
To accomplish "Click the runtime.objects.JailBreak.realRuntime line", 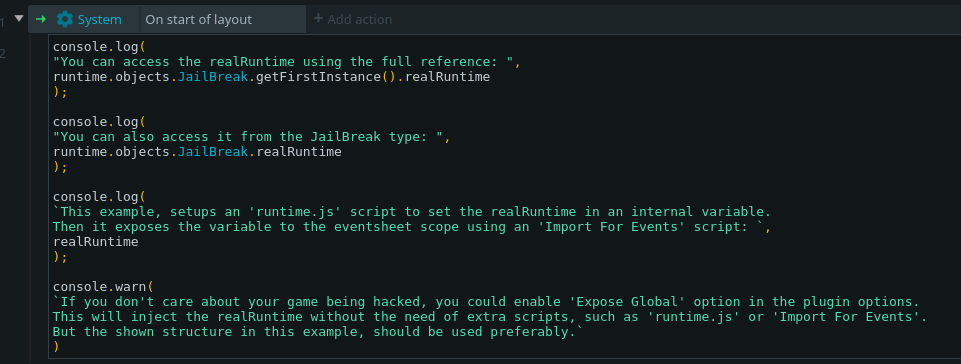I will pos(197,151).
